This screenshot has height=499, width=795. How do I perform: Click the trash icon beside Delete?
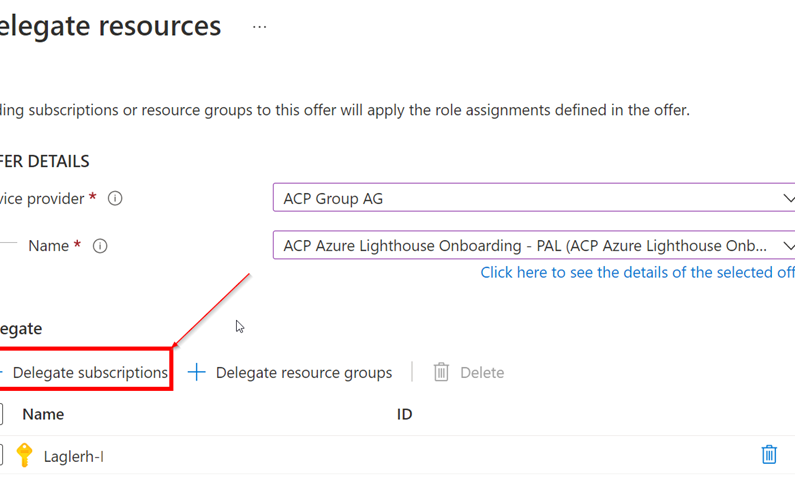point(441,372)
